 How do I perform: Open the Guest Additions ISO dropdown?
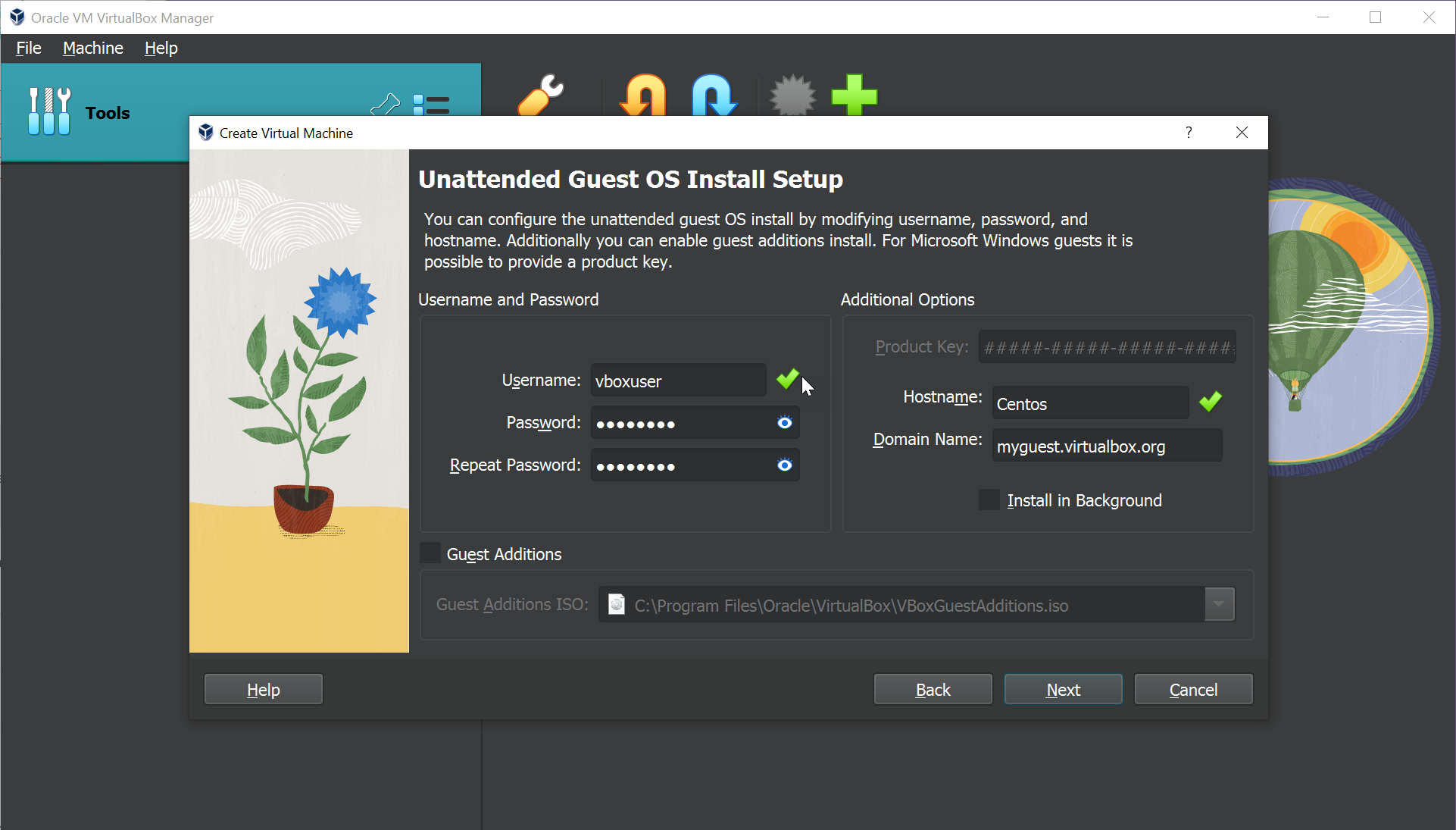pyautogui.click(x=1218, y=604)
